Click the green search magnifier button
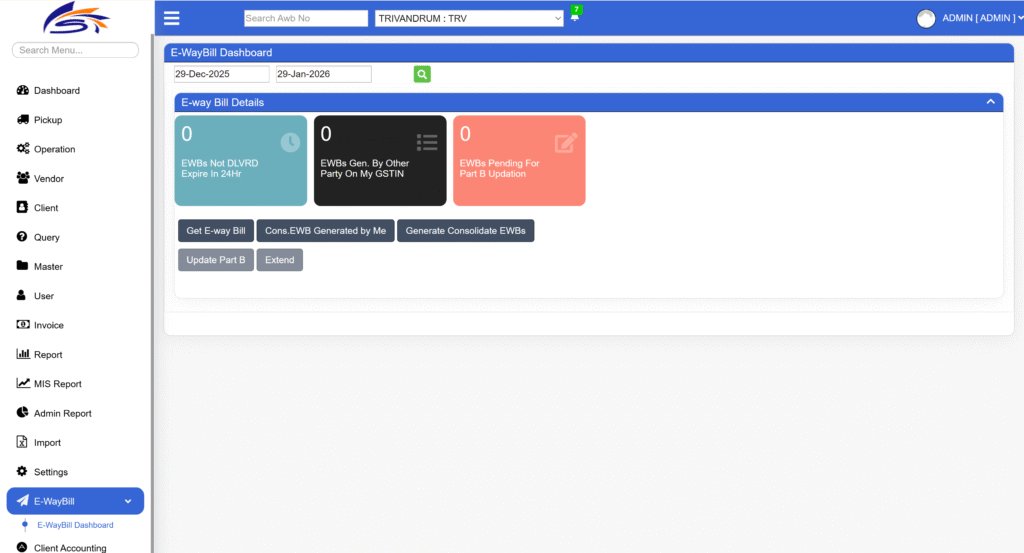Screen dimensions: 1024x553 422,74
